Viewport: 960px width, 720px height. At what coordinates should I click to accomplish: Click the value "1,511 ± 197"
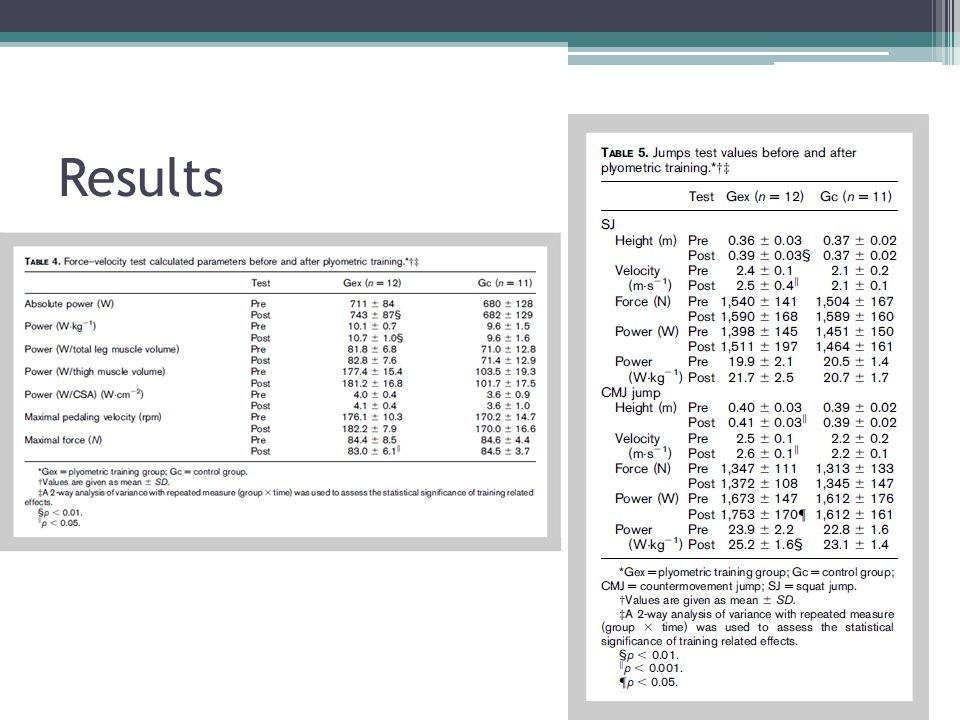[759, 347]
